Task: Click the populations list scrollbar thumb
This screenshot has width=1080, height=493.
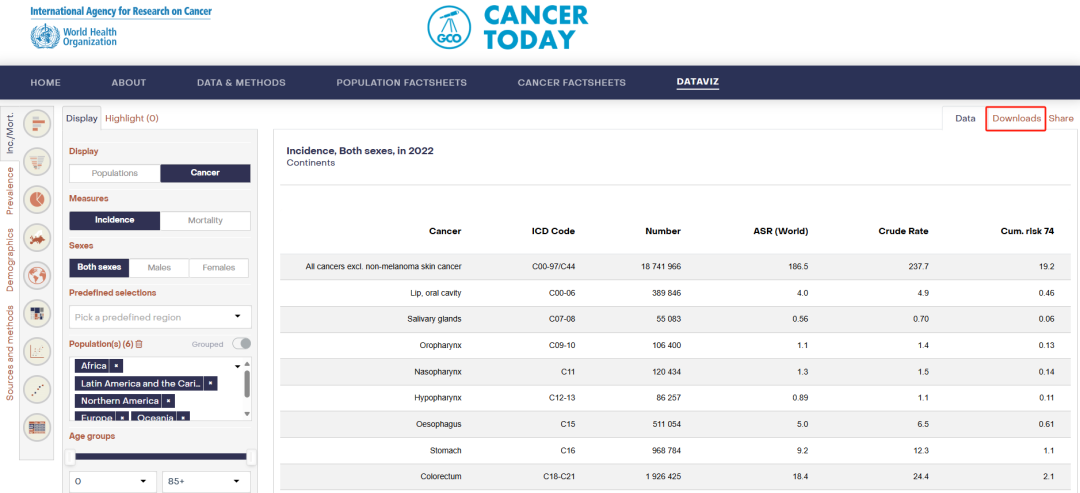Action: pyautogui.click(x=247, y=384)
